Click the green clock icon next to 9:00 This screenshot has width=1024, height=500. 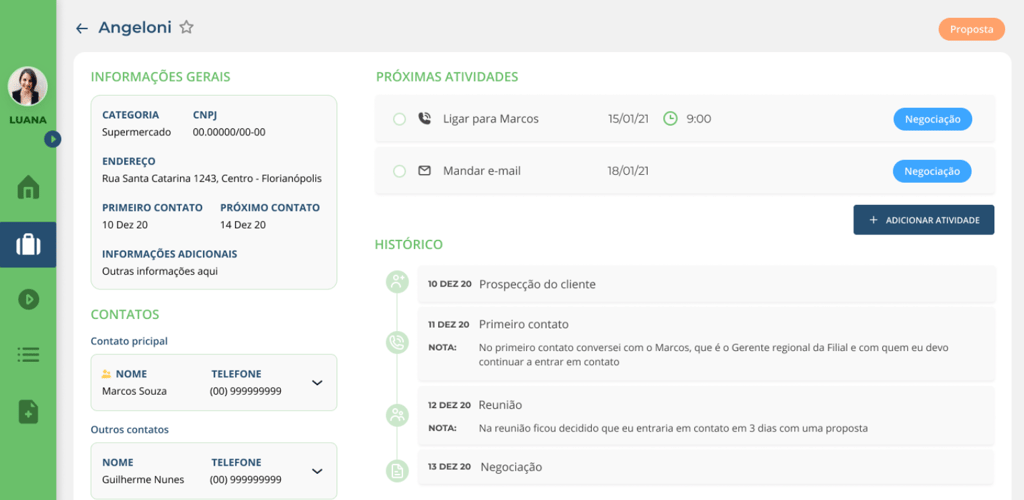point(670,119)
